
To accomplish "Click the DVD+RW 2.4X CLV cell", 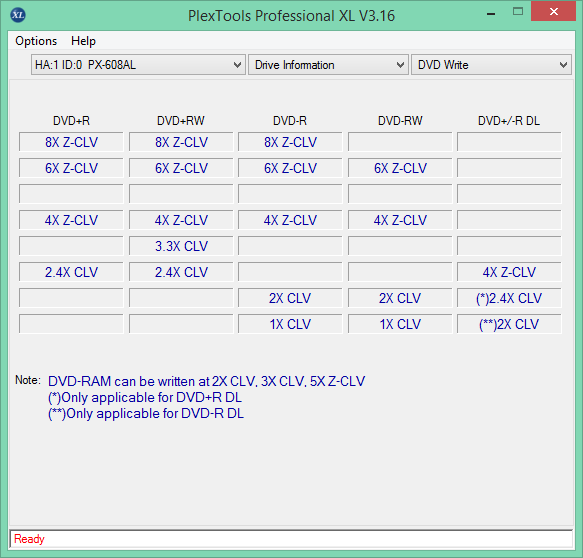I will [x=181, y=272].
